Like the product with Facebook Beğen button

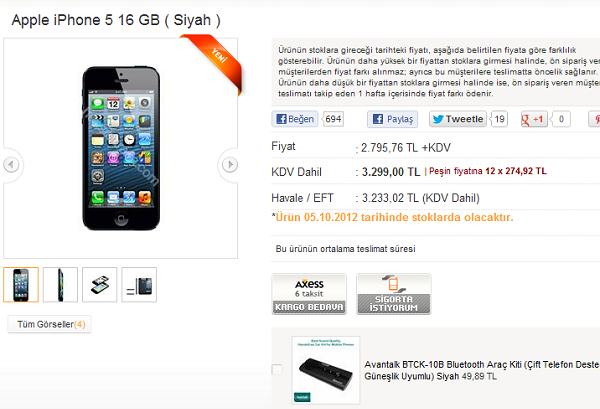pos(295,119)
